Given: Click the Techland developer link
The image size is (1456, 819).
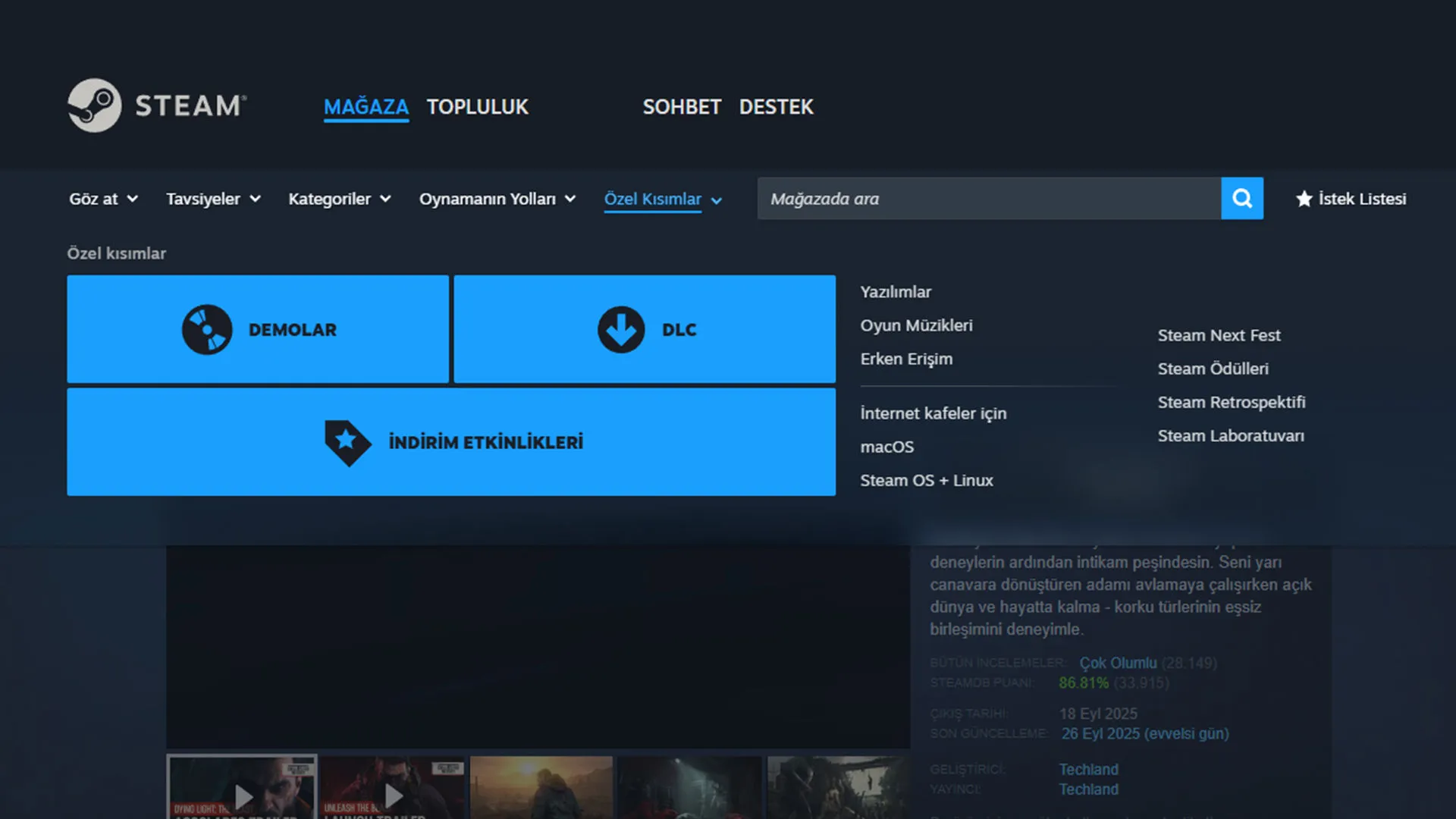Looking at the screenshot, I should 1088,769.
